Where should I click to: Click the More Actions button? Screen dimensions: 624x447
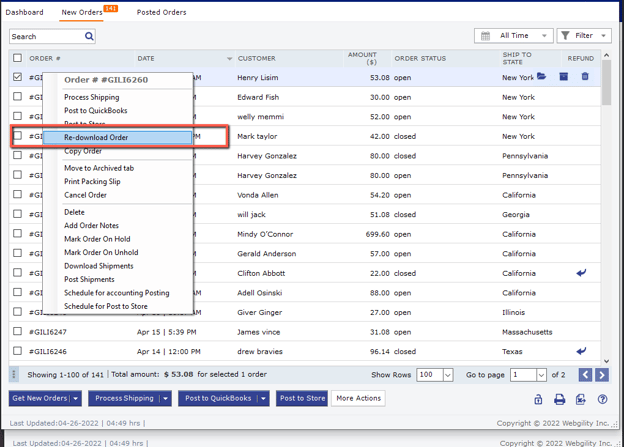click(358, 398)
